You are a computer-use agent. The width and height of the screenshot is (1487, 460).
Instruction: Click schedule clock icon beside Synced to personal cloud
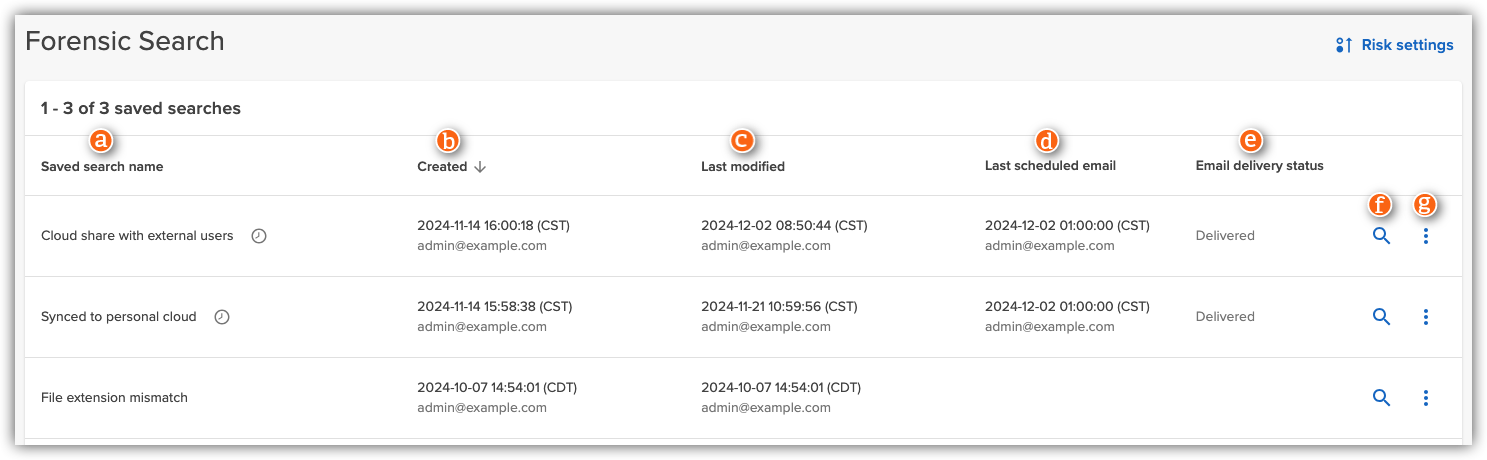(222, 317)
